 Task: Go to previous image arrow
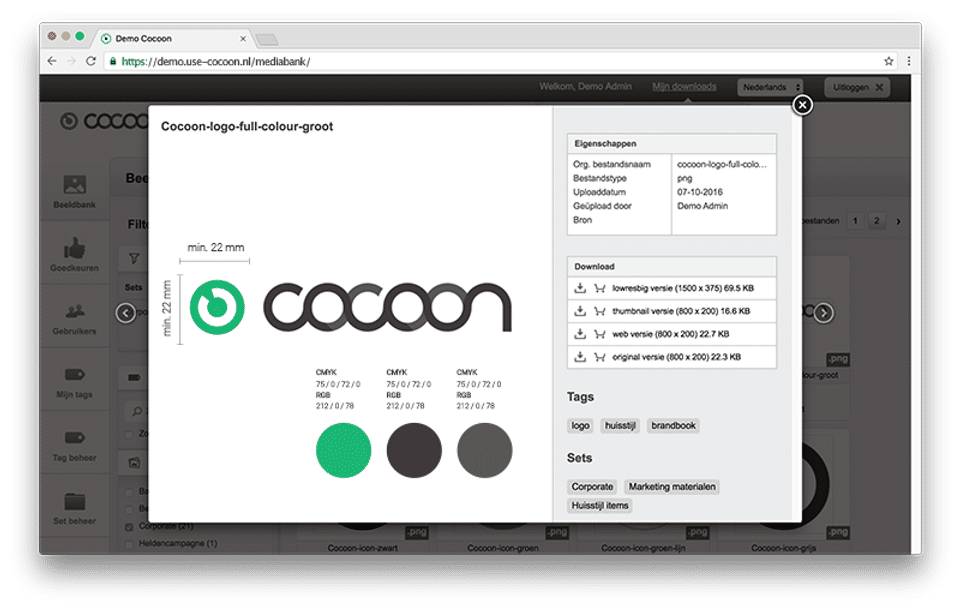(x=126, y=313)
